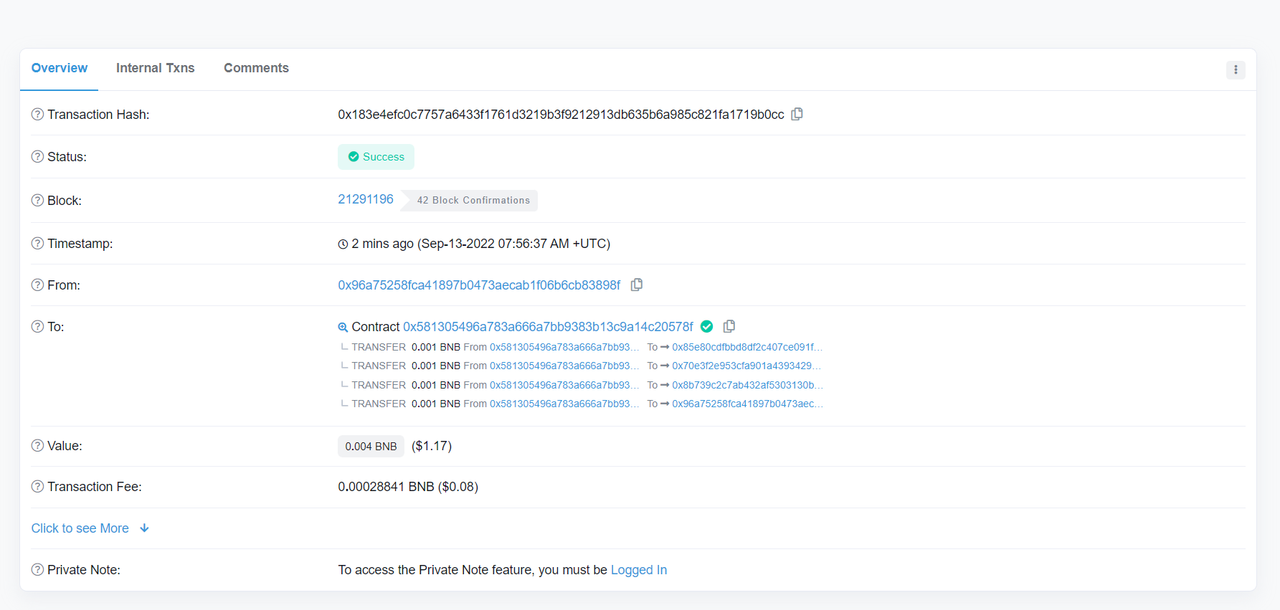This screenshot has width=1280, height=610.
Task: Copy the transaction hash to clipboard
Action: [797, 114]
